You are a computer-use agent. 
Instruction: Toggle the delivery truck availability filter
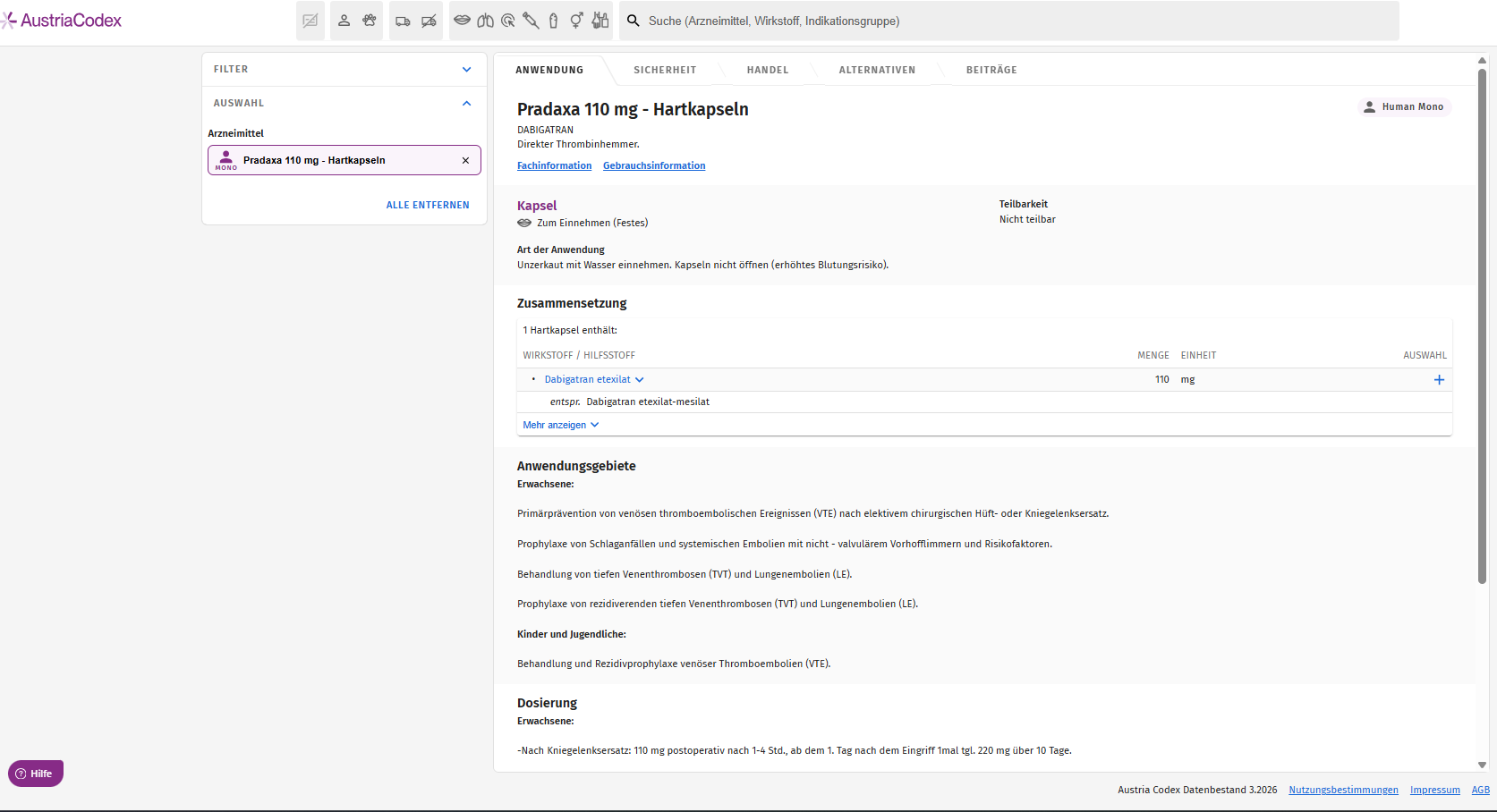403,21
